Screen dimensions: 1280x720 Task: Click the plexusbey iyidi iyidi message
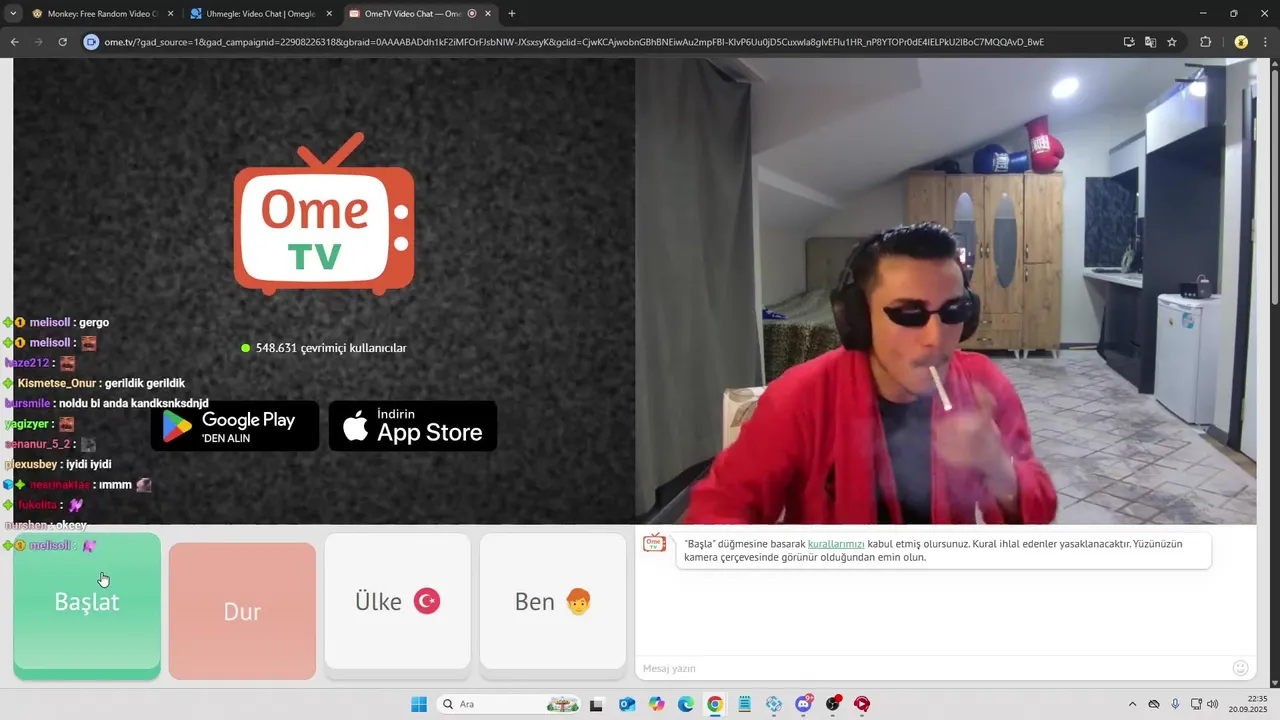point(58,464)
